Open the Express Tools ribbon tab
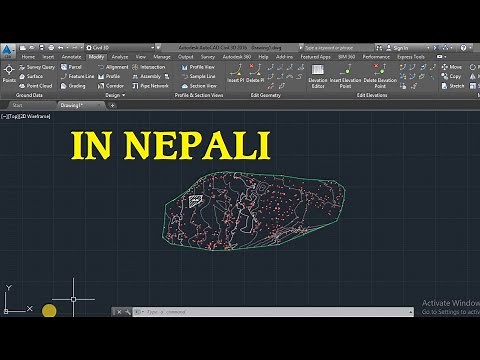The image size is (480, 360). pyautogui.click(x=411, y=57)
